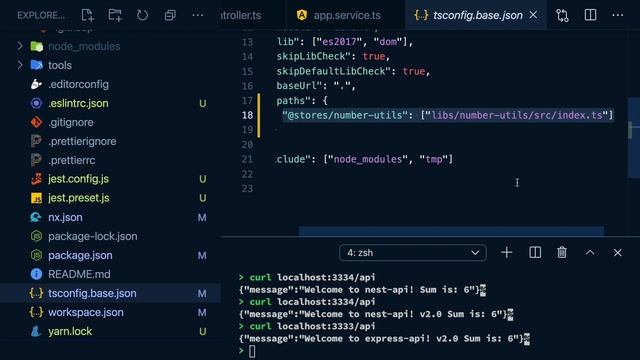Open editor more actions ellipsis
Screen dimensions: 640x360
point(618,15)
